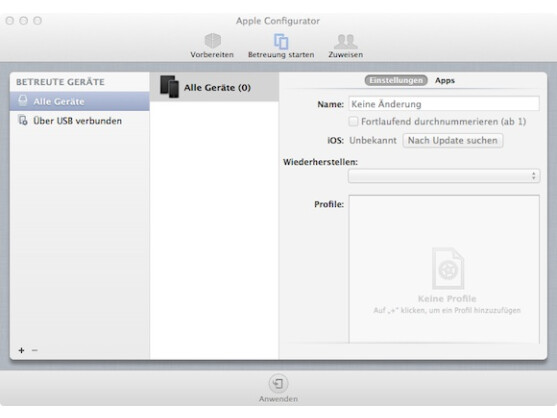Screen dimensions: 557x418
Task: Zoom the Apple Configurator window
Action: click(37, 21)
